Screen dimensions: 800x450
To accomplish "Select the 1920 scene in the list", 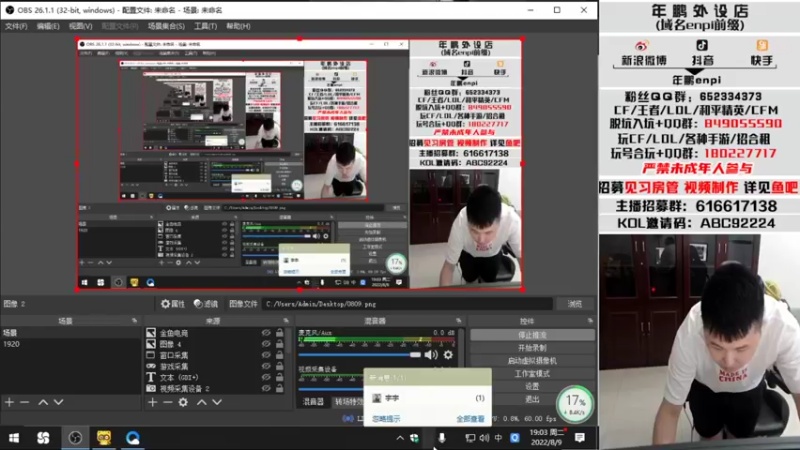I will tap(70, 344).
